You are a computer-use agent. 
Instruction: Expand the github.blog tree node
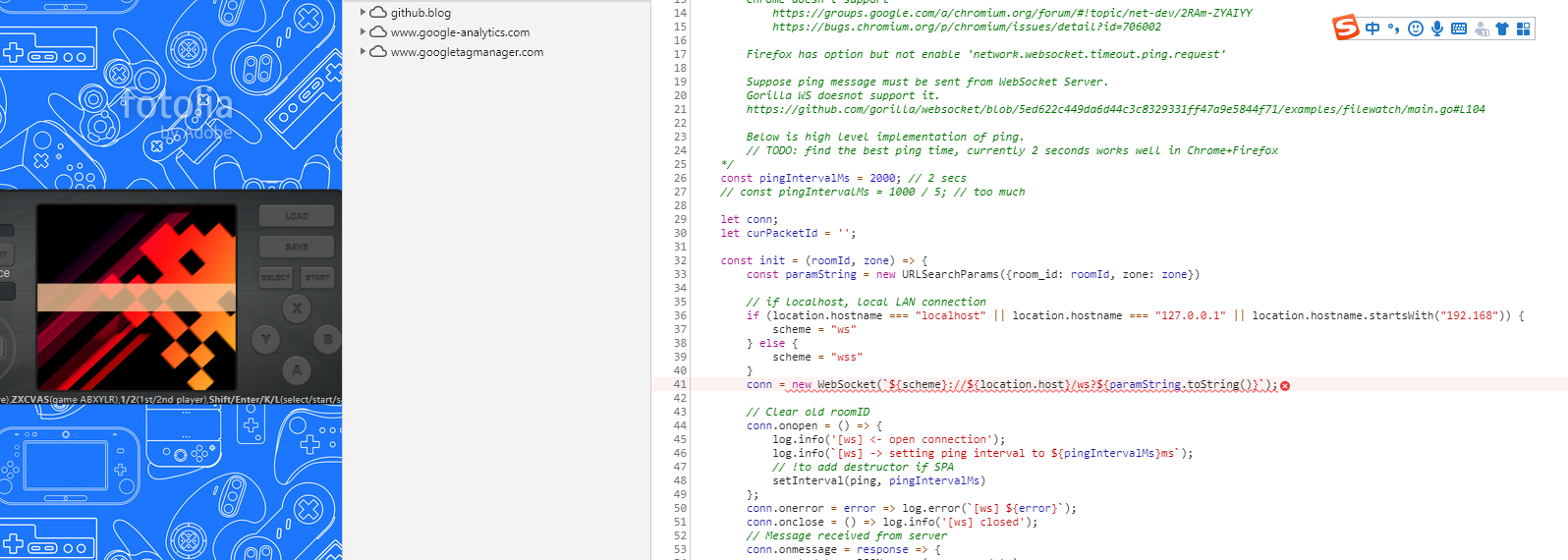pyautogui.click(x=363, y=13)
